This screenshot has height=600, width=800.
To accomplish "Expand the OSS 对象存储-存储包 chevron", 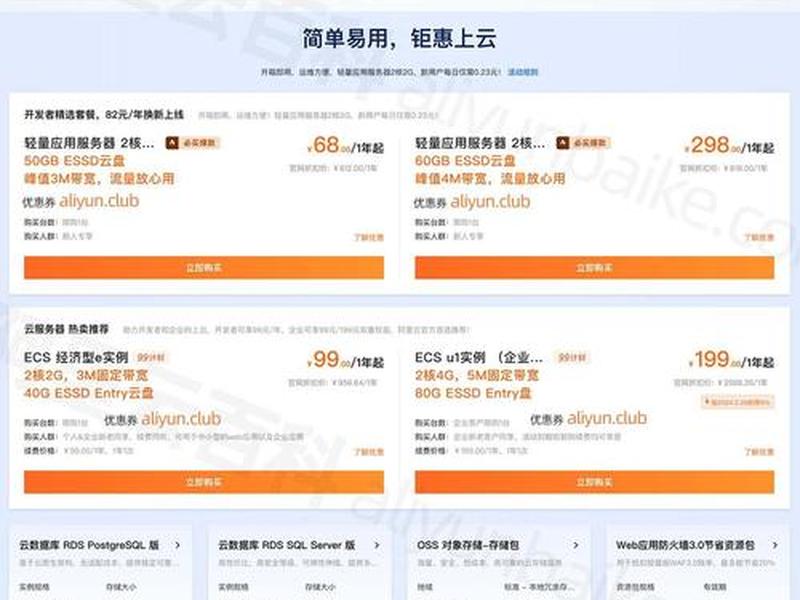I will point(576,545).
